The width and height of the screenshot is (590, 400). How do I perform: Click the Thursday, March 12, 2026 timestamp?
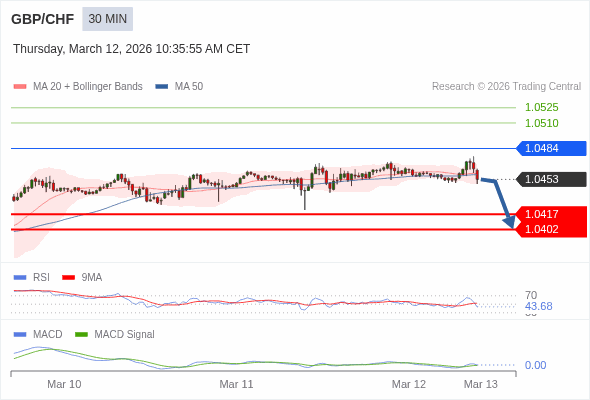coord(131,49)
